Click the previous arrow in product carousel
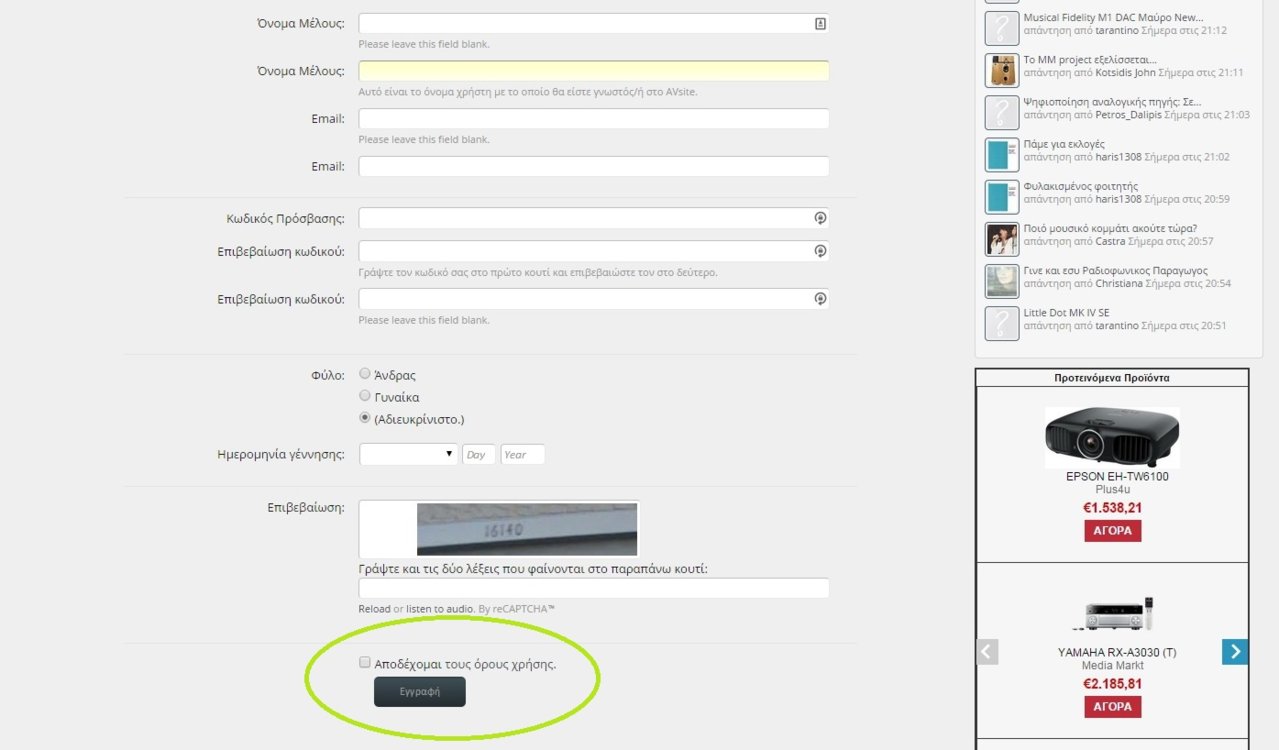 coord(987,652)
